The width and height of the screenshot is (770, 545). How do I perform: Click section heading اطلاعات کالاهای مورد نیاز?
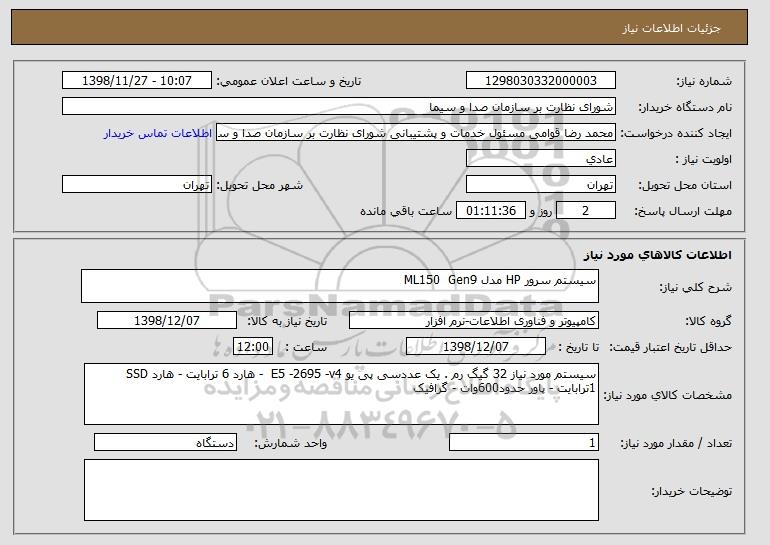[658, 254]
